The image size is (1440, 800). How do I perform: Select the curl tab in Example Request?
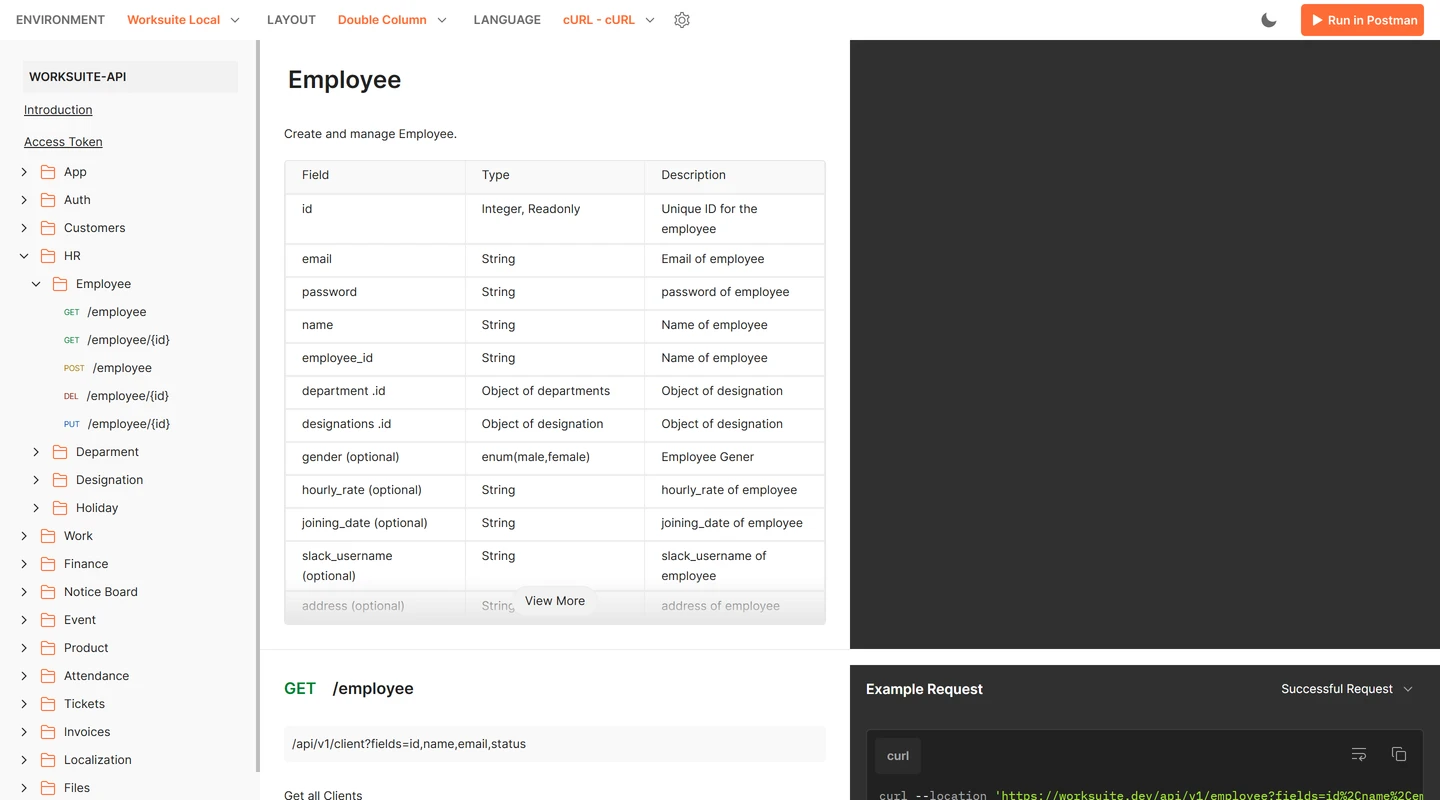tap(898, 756)
